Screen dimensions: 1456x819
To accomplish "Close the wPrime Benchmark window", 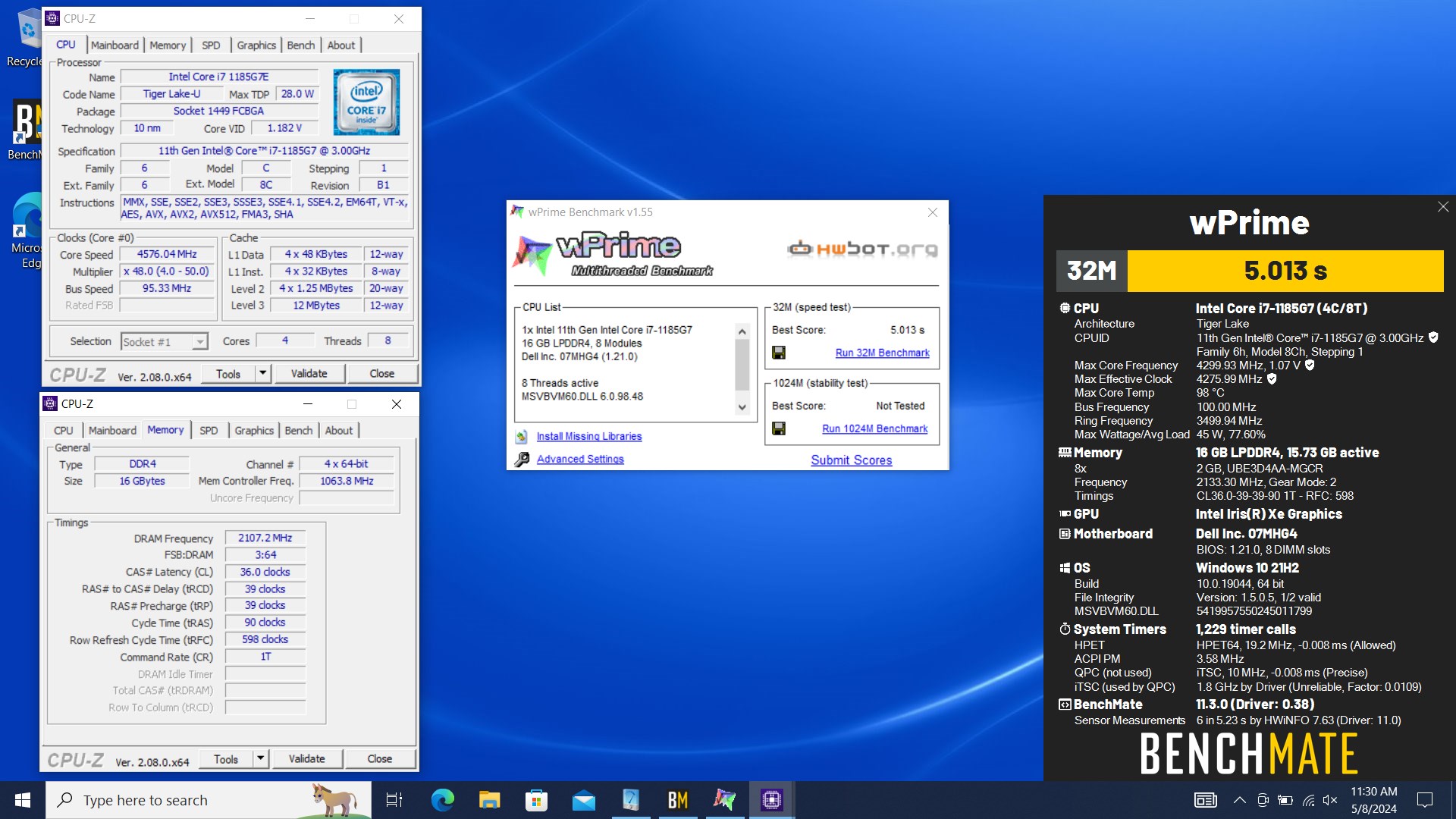I will click(933, 212).
